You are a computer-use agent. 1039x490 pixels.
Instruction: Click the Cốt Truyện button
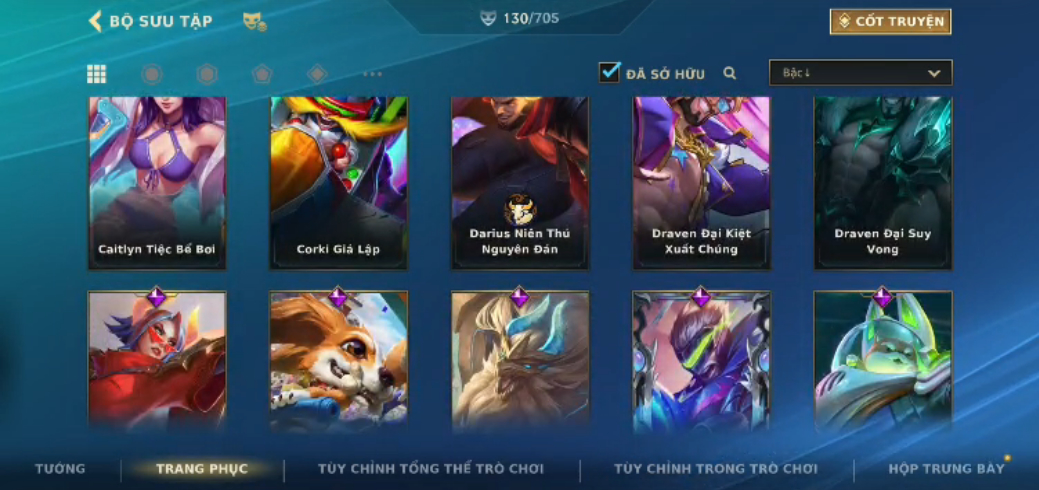coord(891,21)
